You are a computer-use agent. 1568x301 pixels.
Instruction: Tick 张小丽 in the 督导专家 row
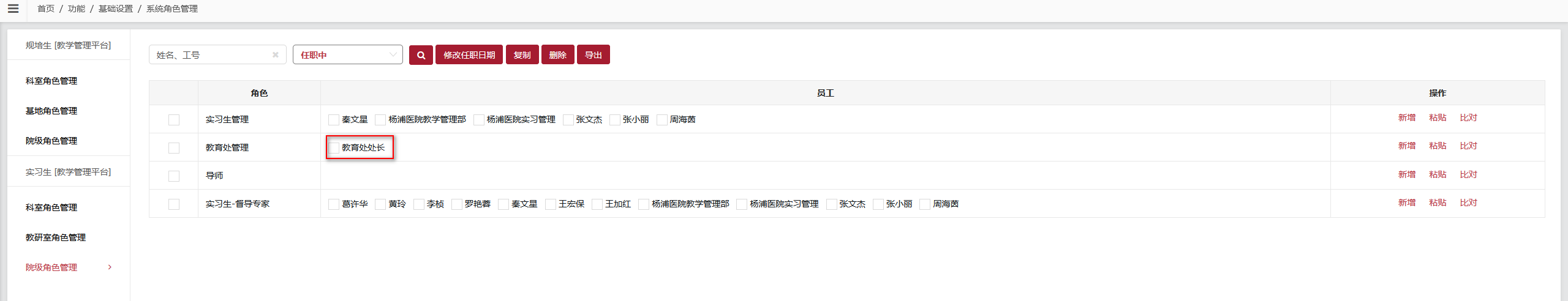click(x=878, y=204)
